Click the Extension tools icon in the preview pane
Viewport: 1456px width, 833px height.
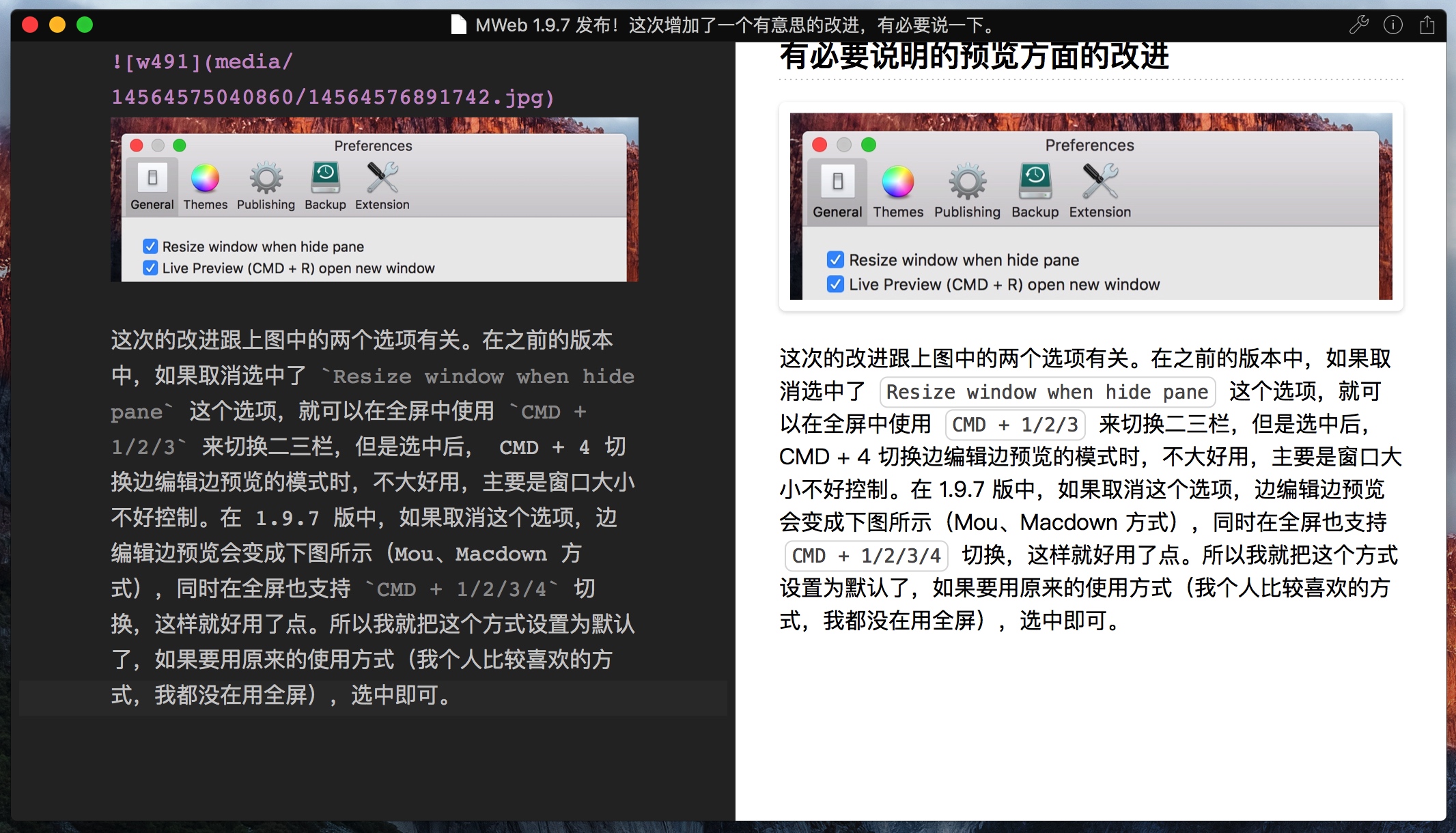(1100, 182)
